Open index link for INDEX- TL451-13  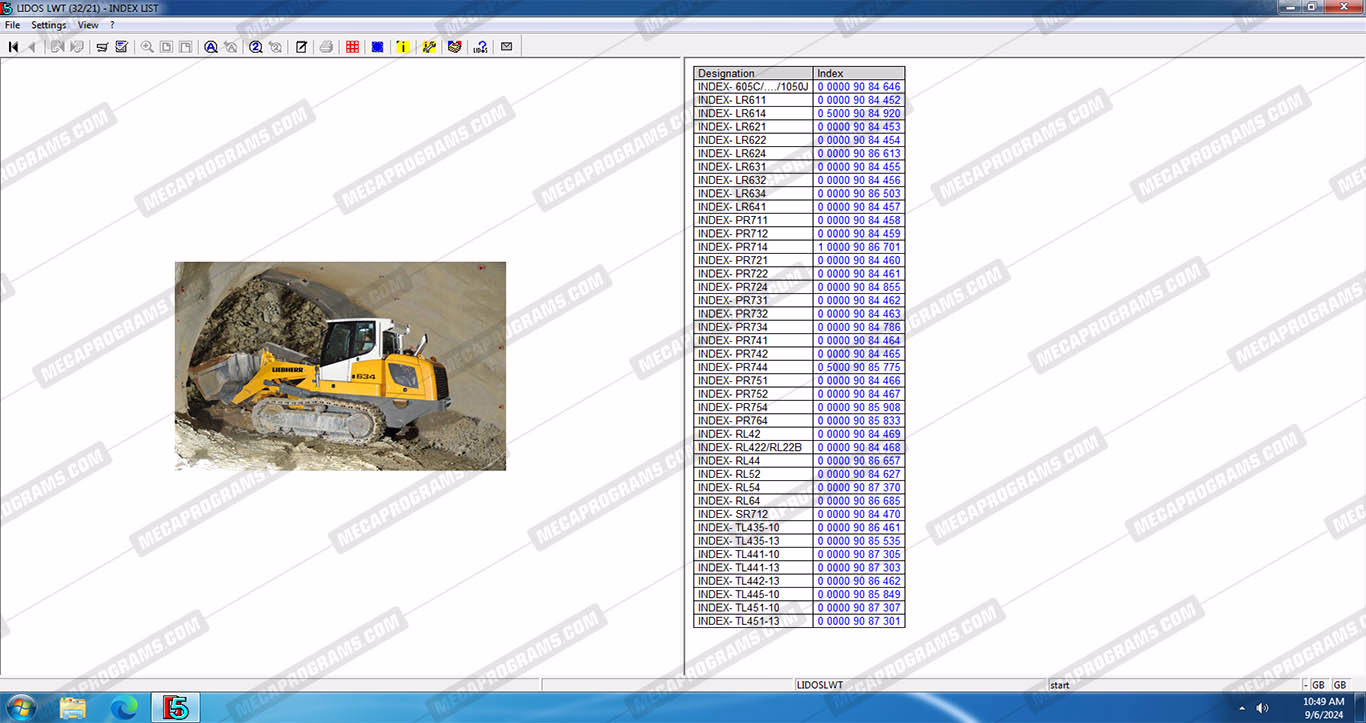click(858, 621)
